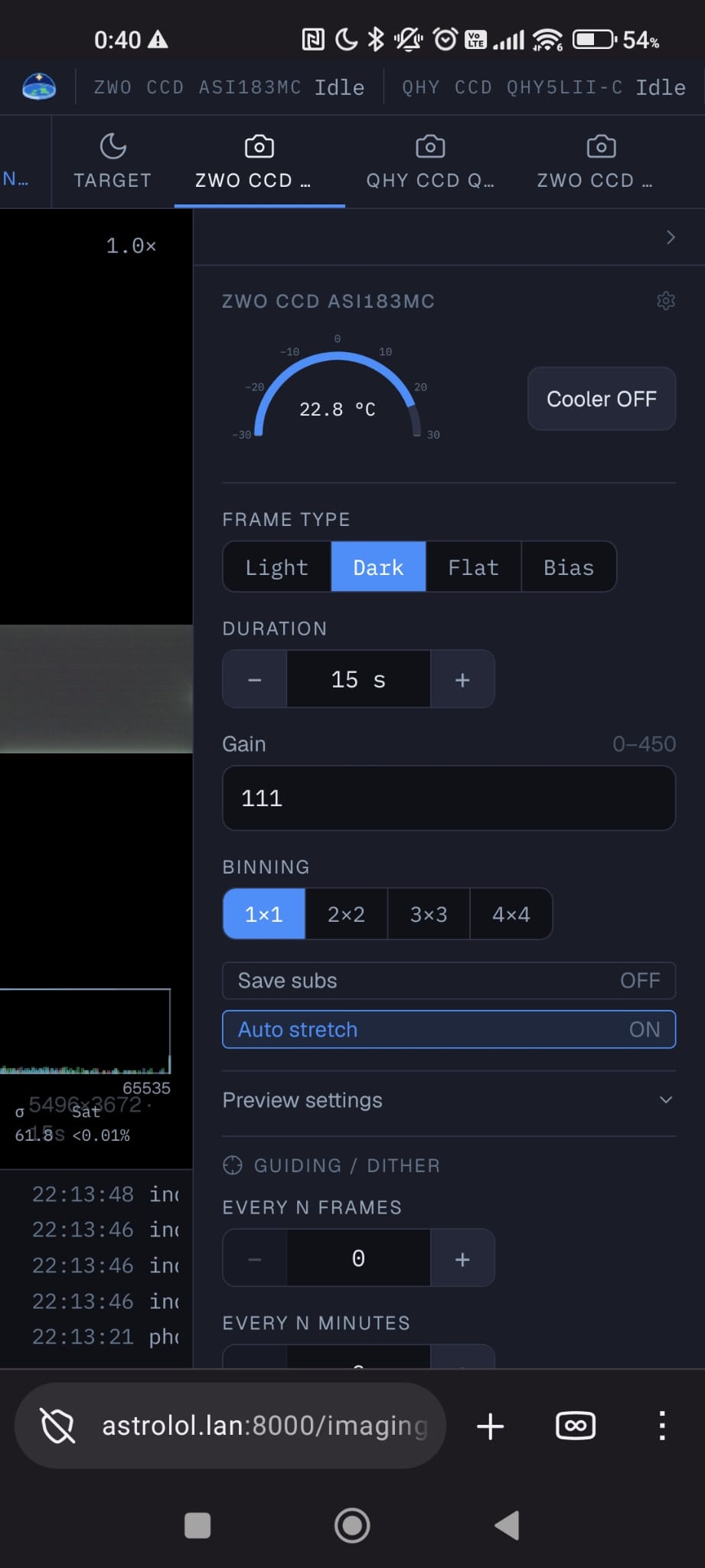The image size is (705, 1568).
Task: Decrease duration with minus button
Action: click(x=255, y=679)
